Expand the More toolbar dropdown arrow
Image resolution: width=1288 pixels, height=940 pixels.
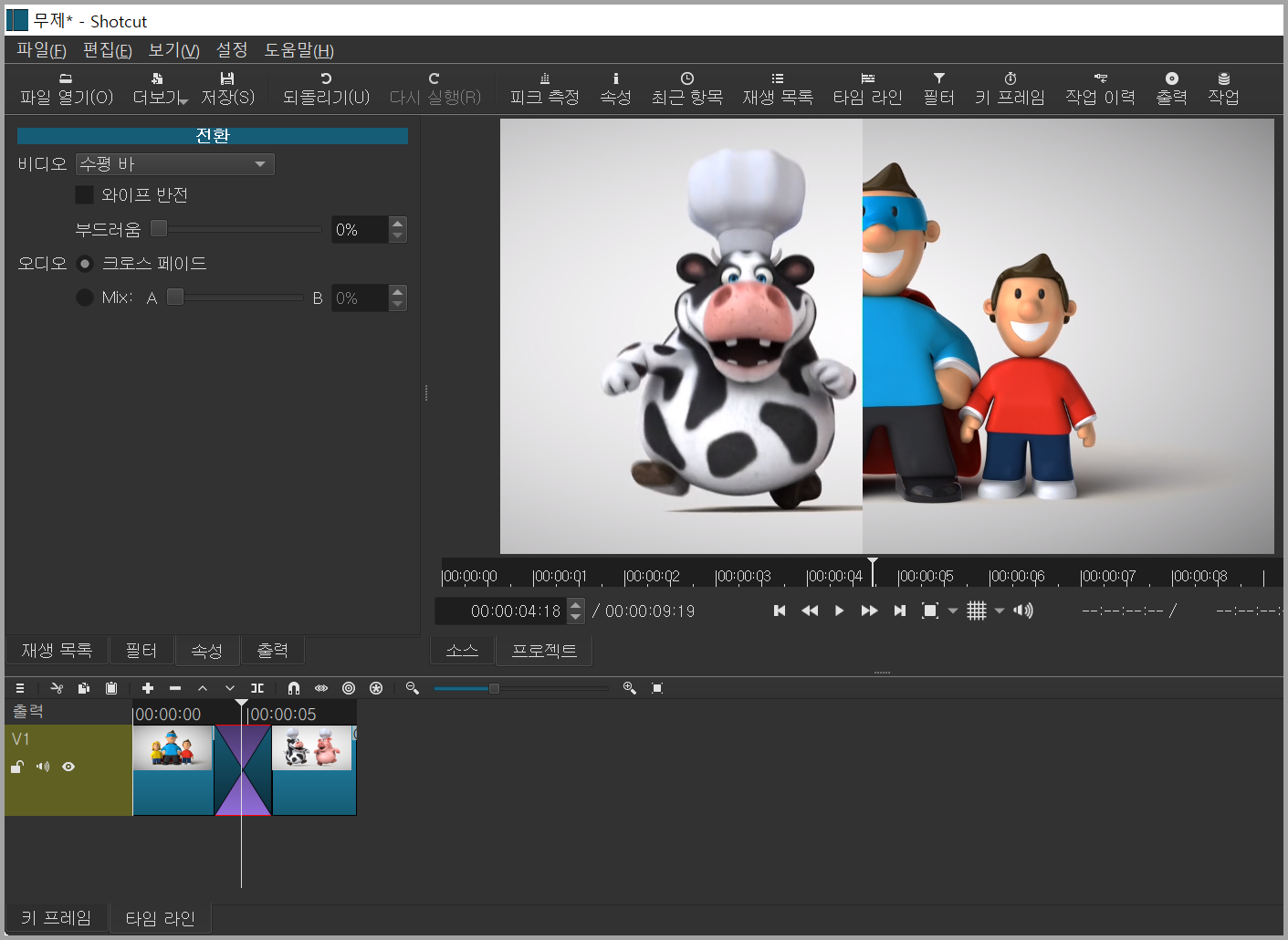coord(183,100)
